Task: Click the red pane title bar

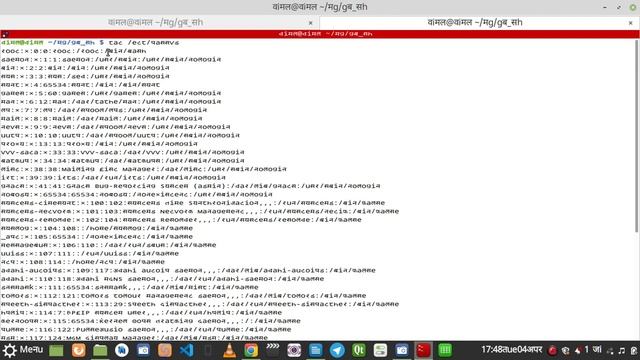Action: (320, 34)
